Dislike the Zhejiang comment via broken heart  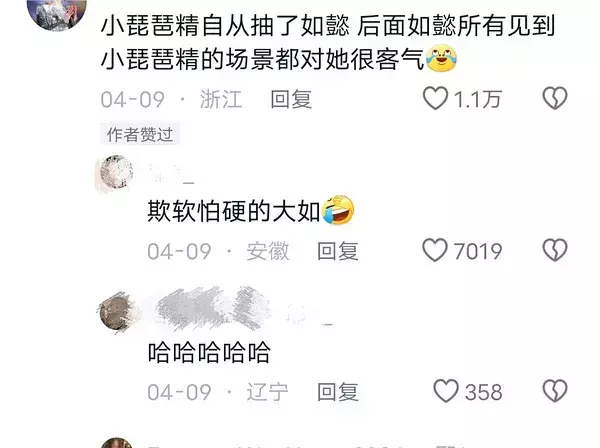[555, 98]
